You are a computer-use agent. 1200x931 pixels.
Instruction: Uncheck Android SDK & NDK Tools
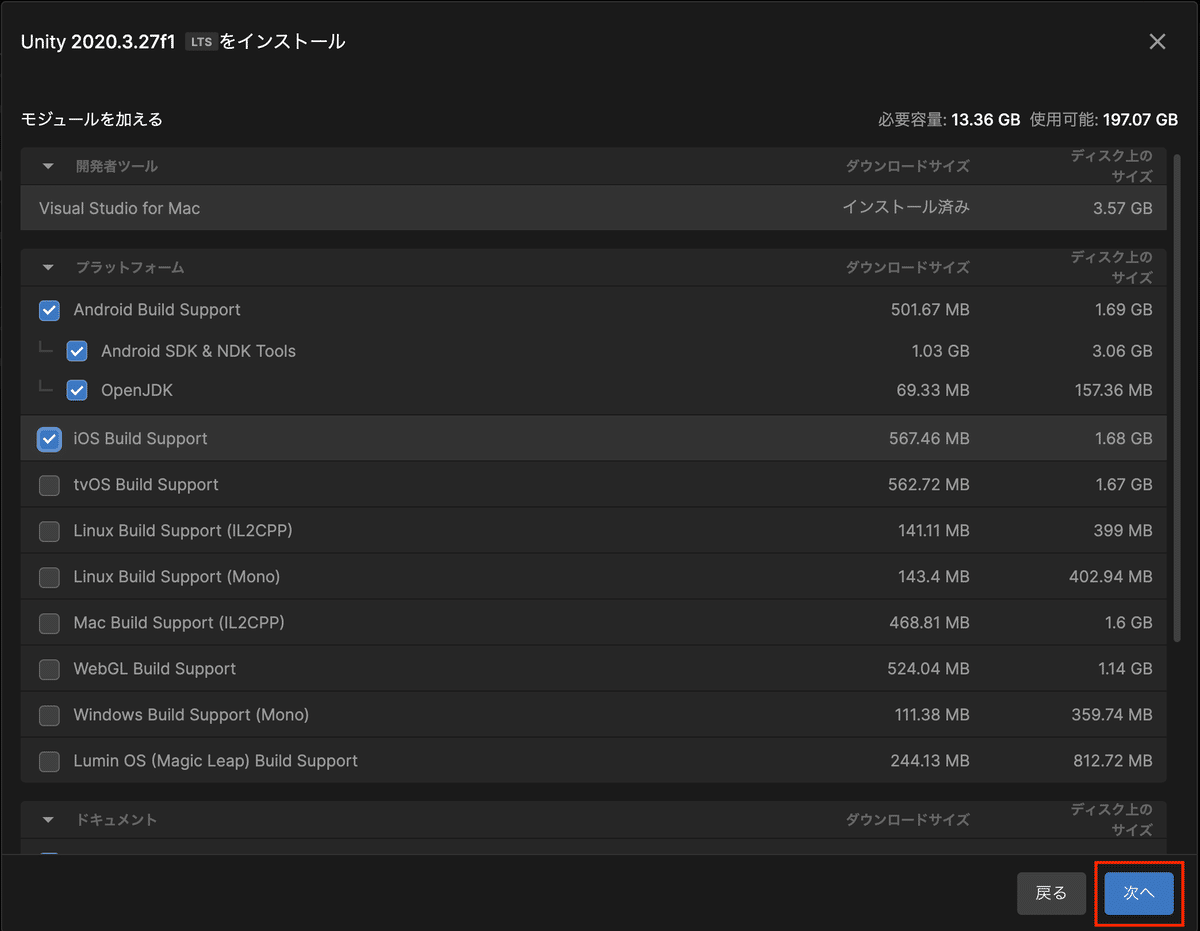click(x=77, y=351)
